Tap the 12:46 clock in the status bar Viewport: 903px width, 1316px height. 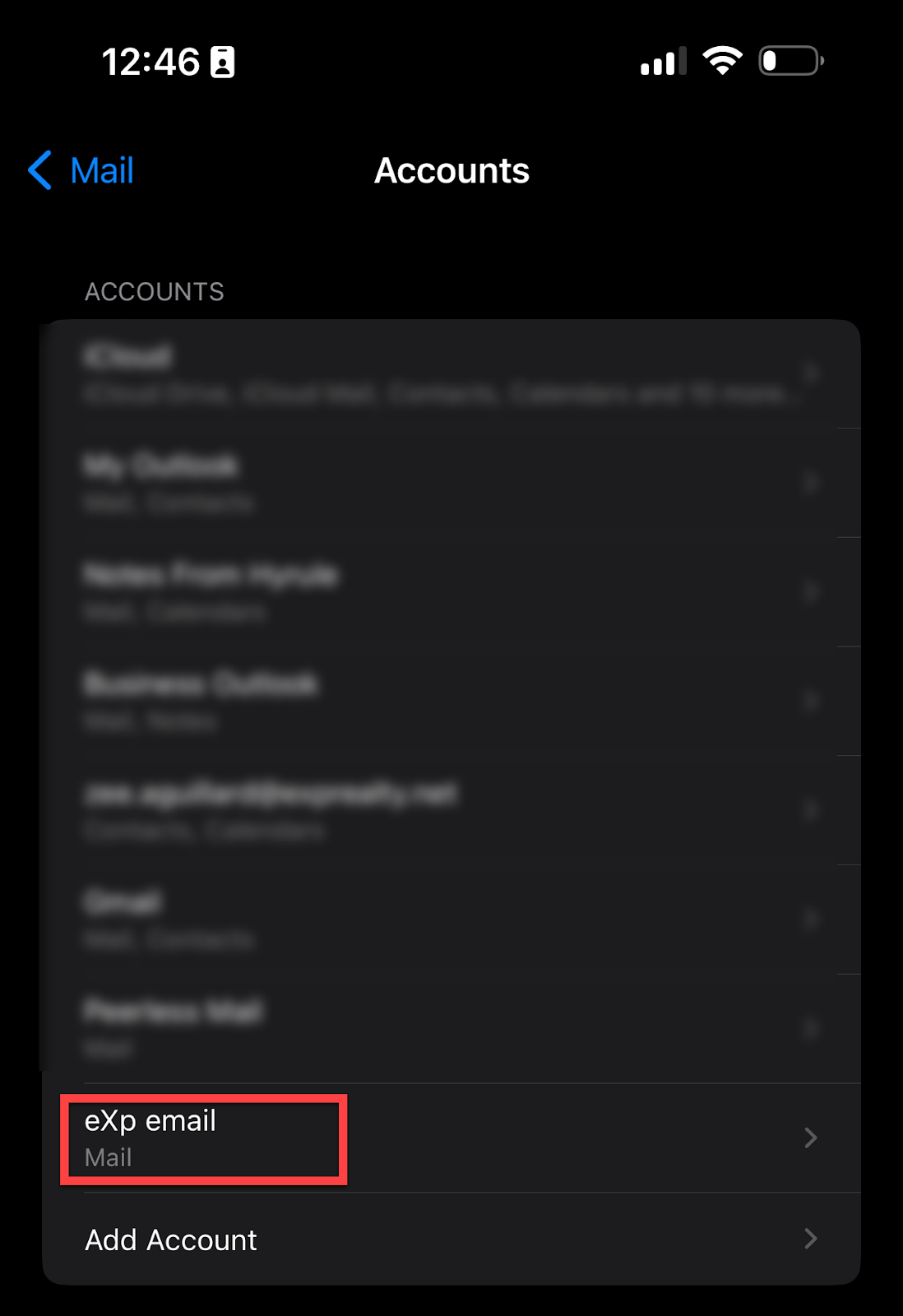[150, 62]
